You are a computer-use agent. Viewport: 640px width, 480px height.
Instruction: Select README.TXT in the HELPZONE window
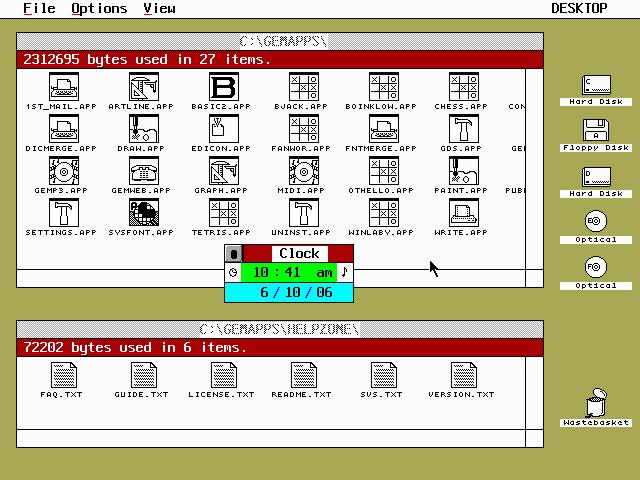pyautogui.click(x=302, y=376)
